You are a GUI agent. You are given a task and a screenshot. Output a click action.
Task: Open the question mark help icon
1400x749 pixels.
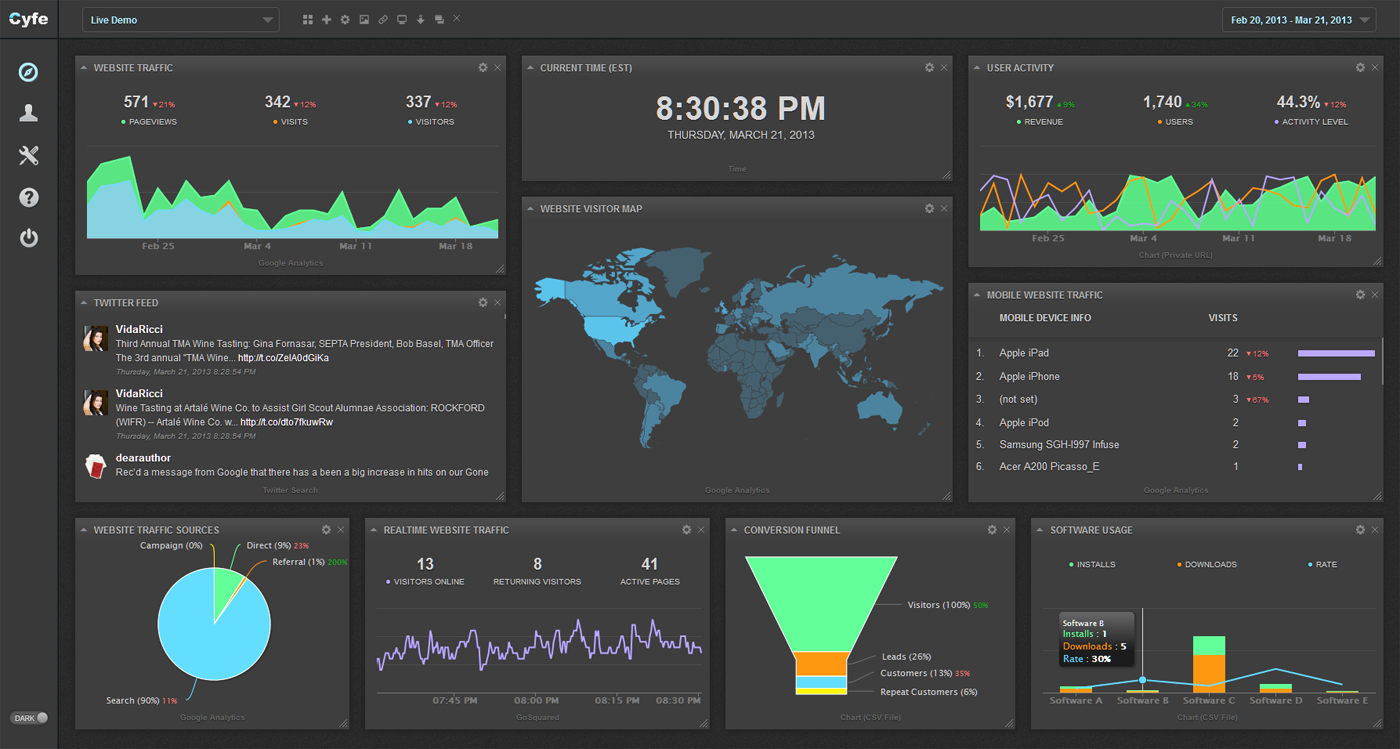pos(29,197)
